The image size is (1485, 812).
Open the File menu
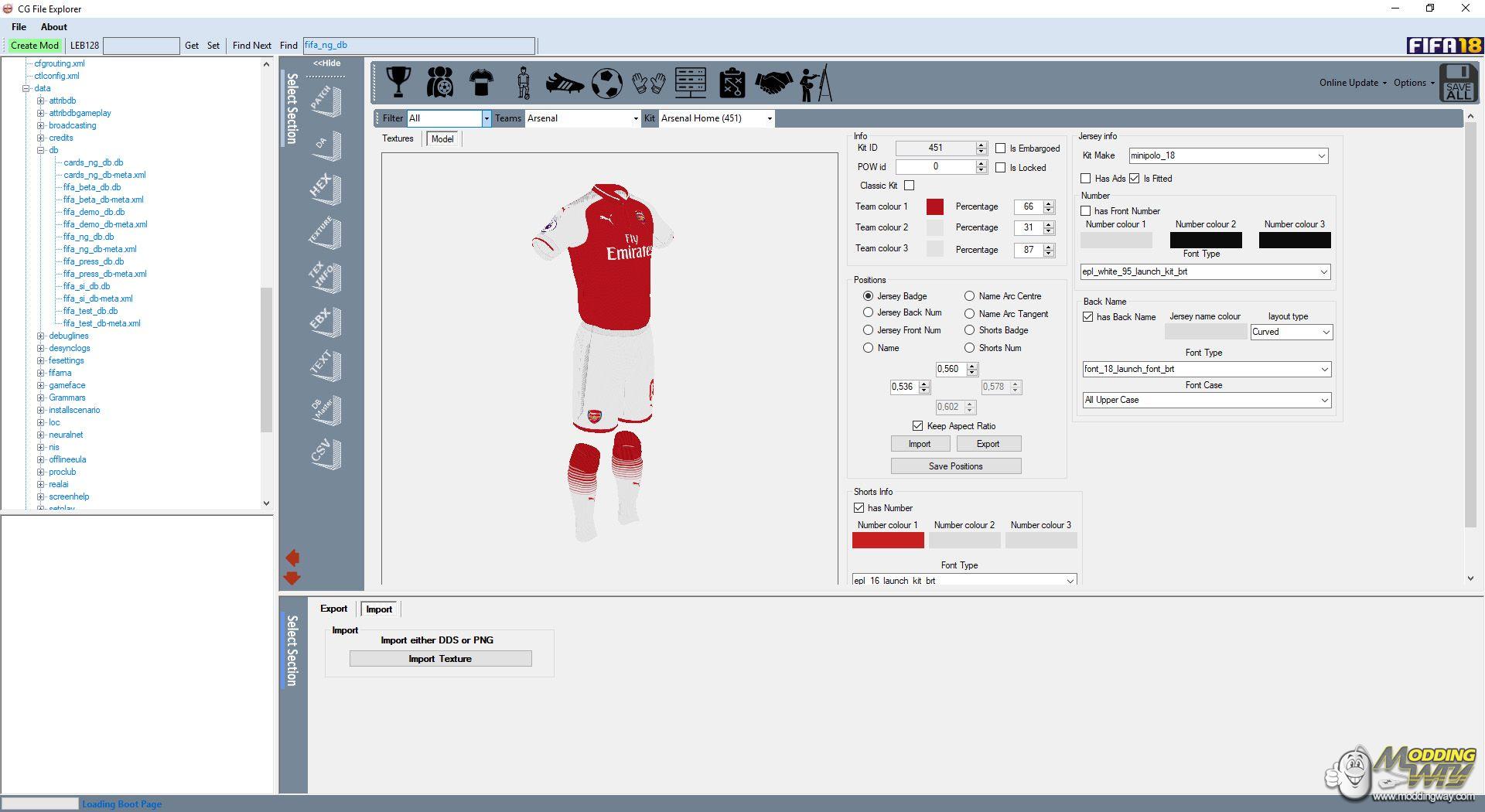tap(19, 27)
